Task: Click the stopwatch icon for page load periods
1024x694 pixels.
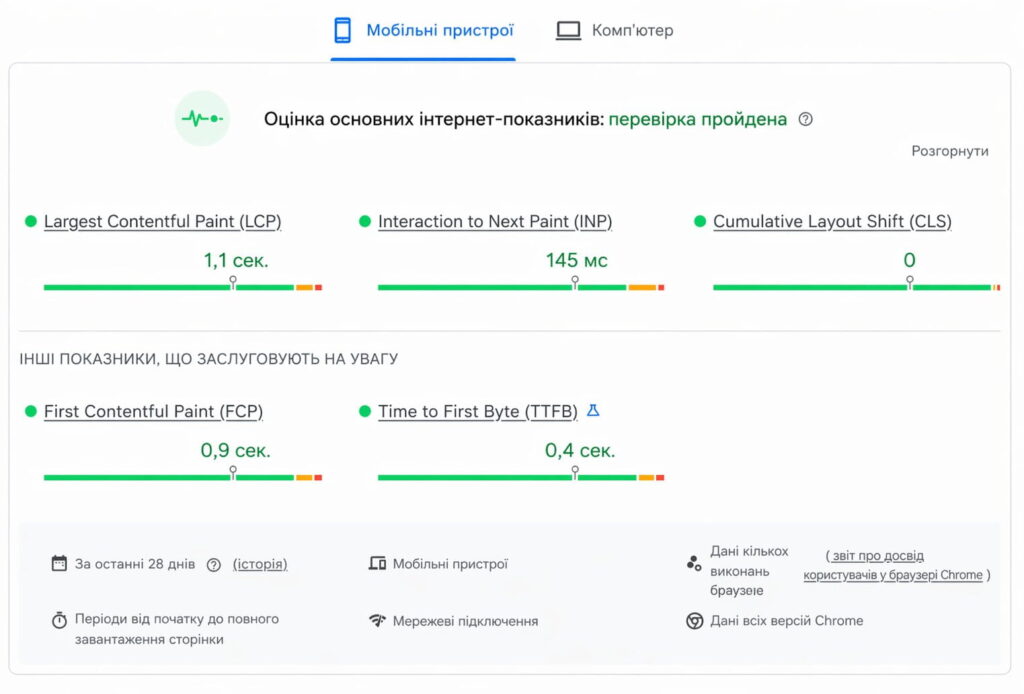Action: point(59,620)
